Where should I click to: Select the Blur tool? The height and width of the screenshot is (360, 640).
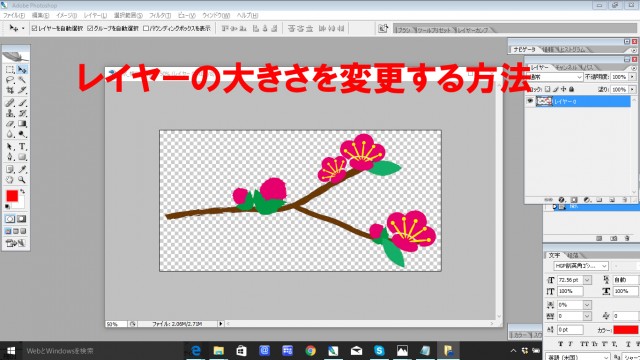[x=10, y=133]
